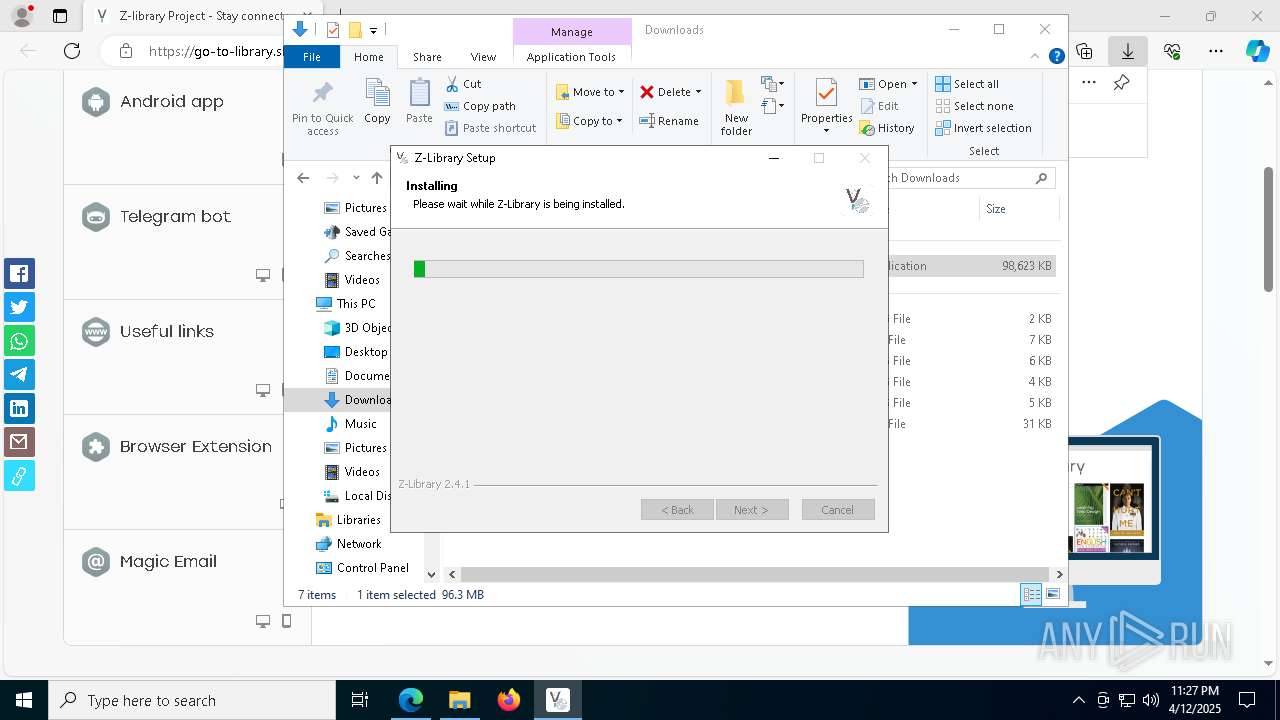
Task: Refresh the Edge browser page
Action: [71, 50]
